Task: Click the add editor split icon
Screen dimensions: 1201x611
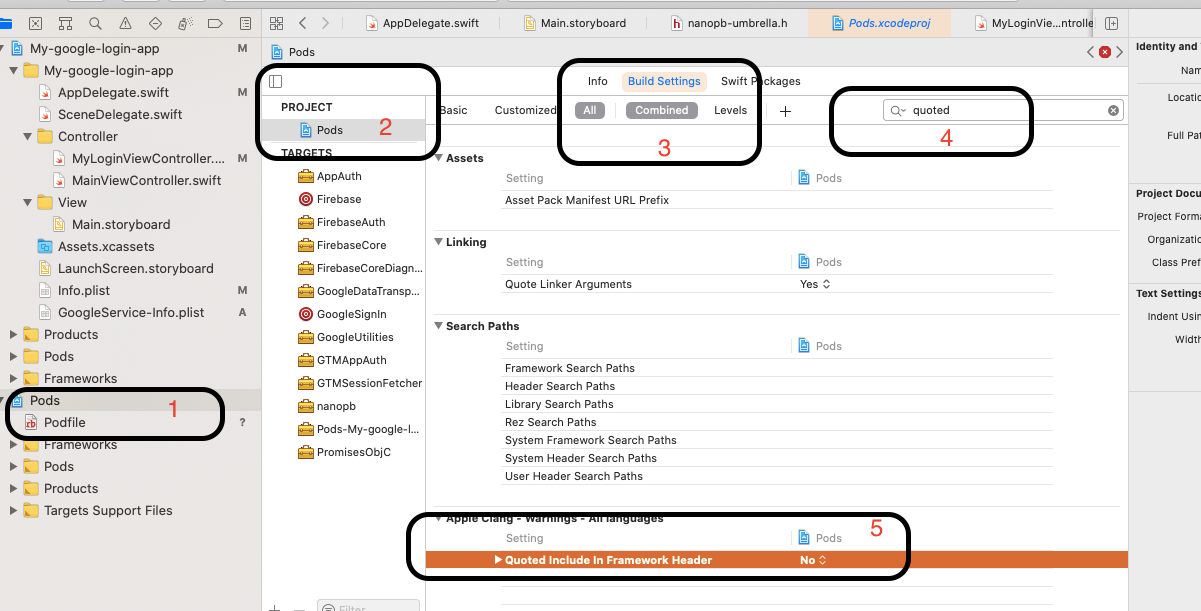Action: point(1112,22)
